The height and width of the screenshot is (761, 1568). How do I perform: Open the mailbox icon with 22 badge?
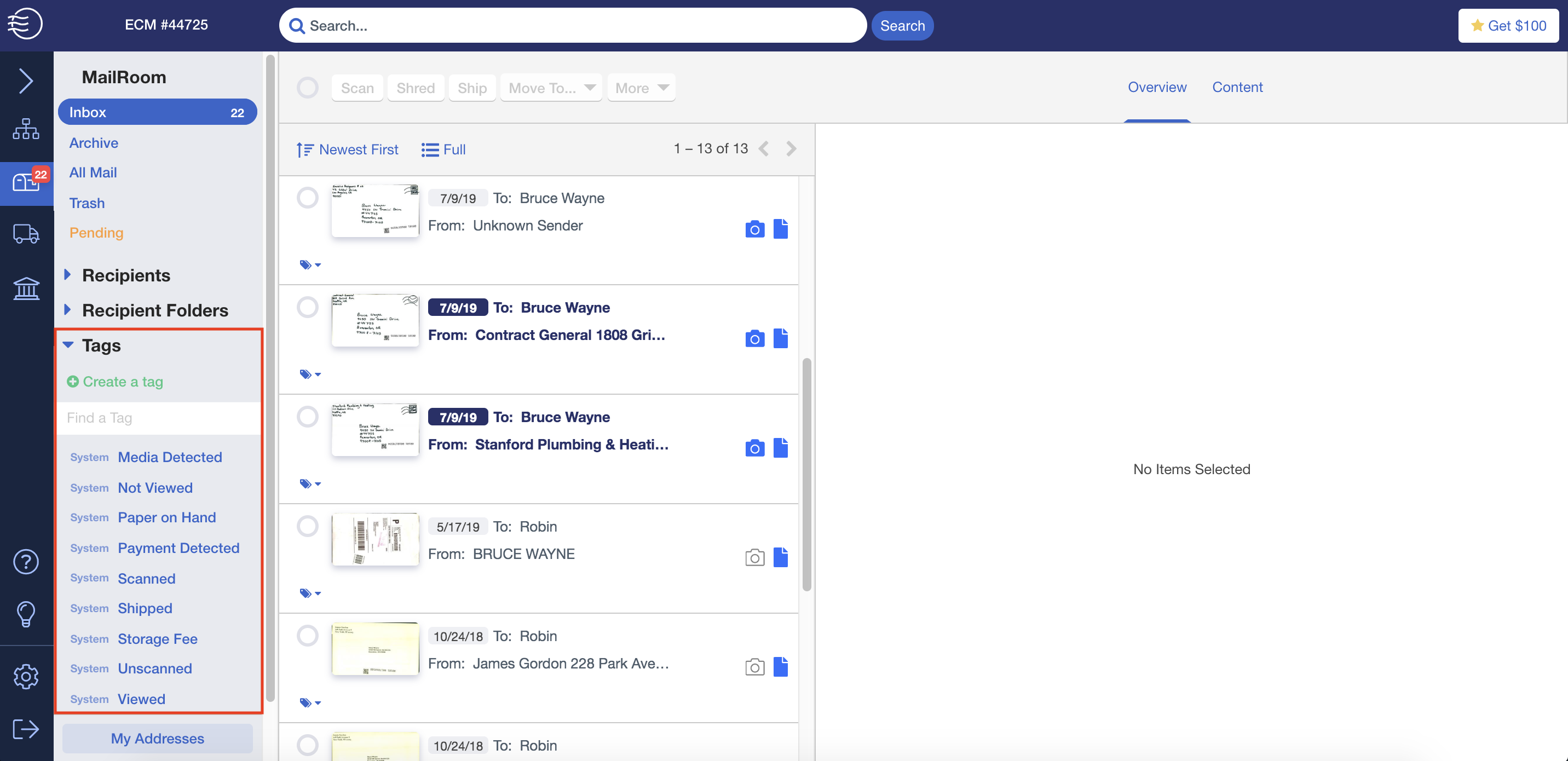pyautogui.click(x=26, y=182)
